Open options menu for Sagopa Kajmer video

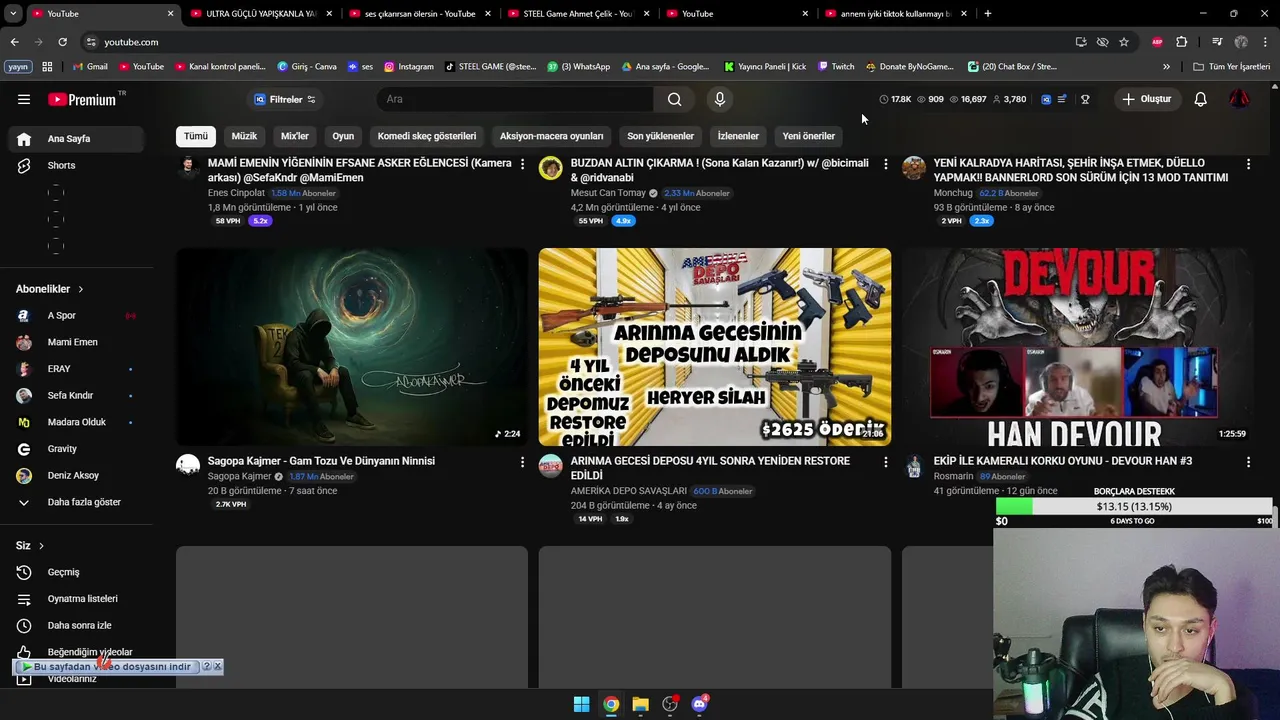522,462
